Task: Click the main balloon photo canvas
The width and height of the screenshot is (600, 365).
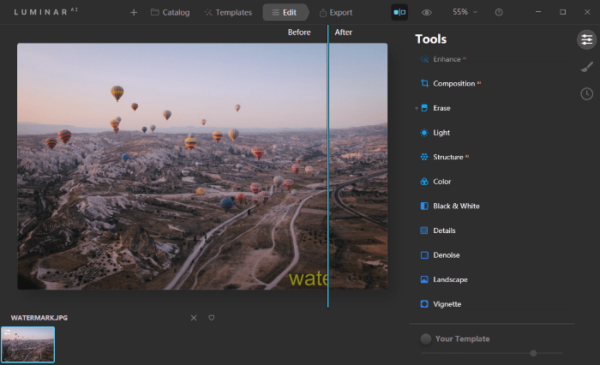Action: (x=202, y=166)
